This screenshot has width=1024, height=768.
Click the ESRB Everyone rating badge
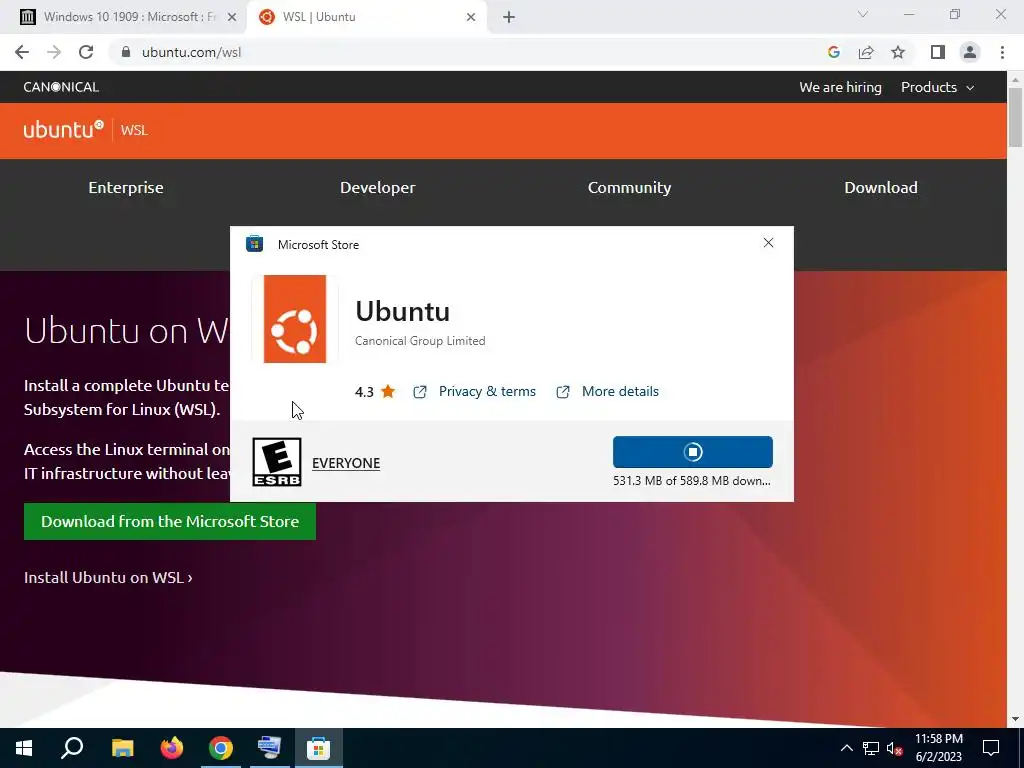[277, 462]
